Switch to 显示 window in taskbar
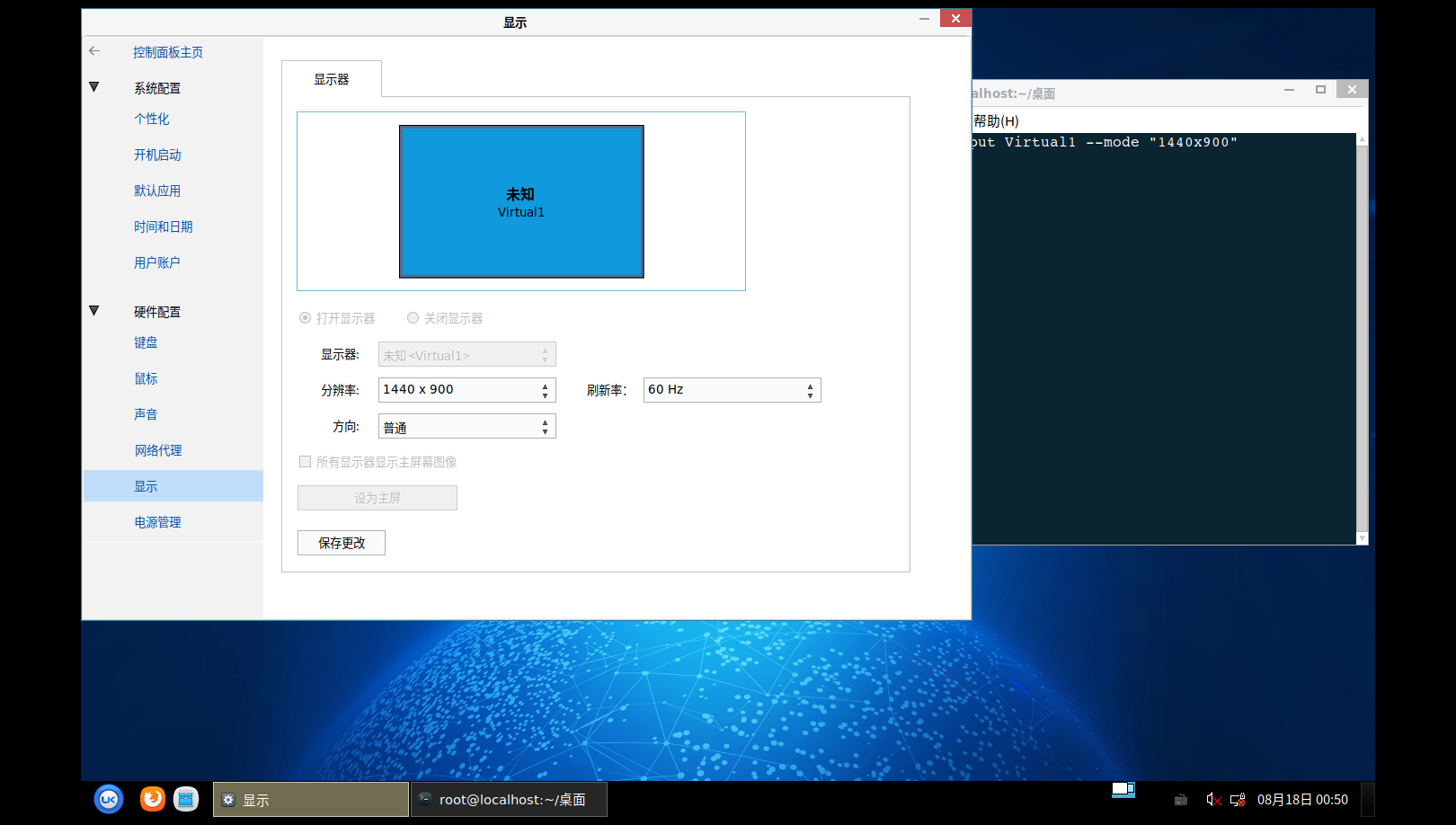Image resolution: width=1456 pixels, height=825 pixels. tap(311, 799)
